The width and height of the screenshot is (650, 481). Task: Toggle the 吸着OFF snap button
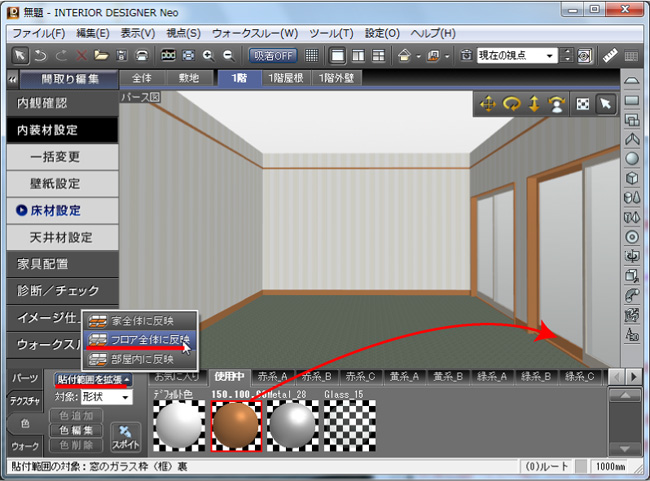click(273, 56)
